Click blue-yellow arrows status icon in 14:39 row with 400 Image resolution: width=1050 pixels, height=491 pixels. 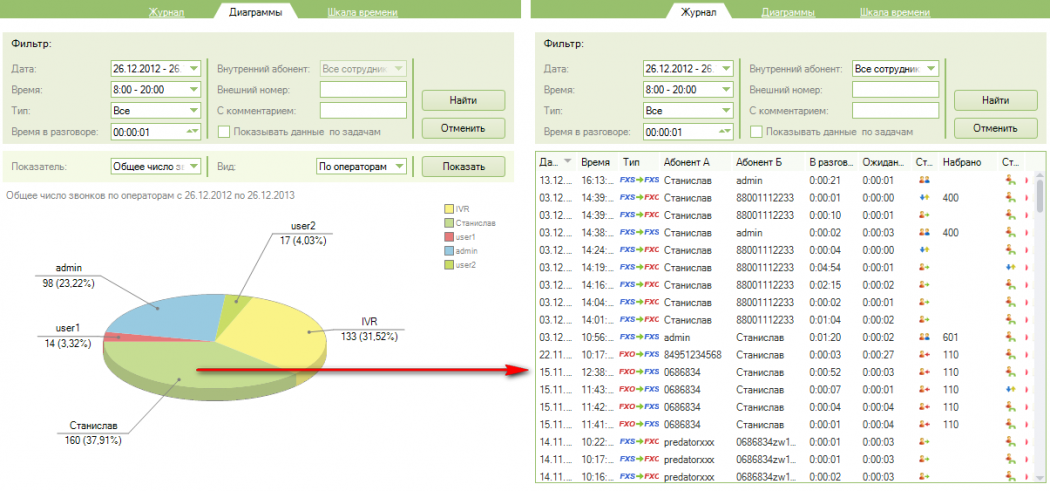click(x=925, y=197)
